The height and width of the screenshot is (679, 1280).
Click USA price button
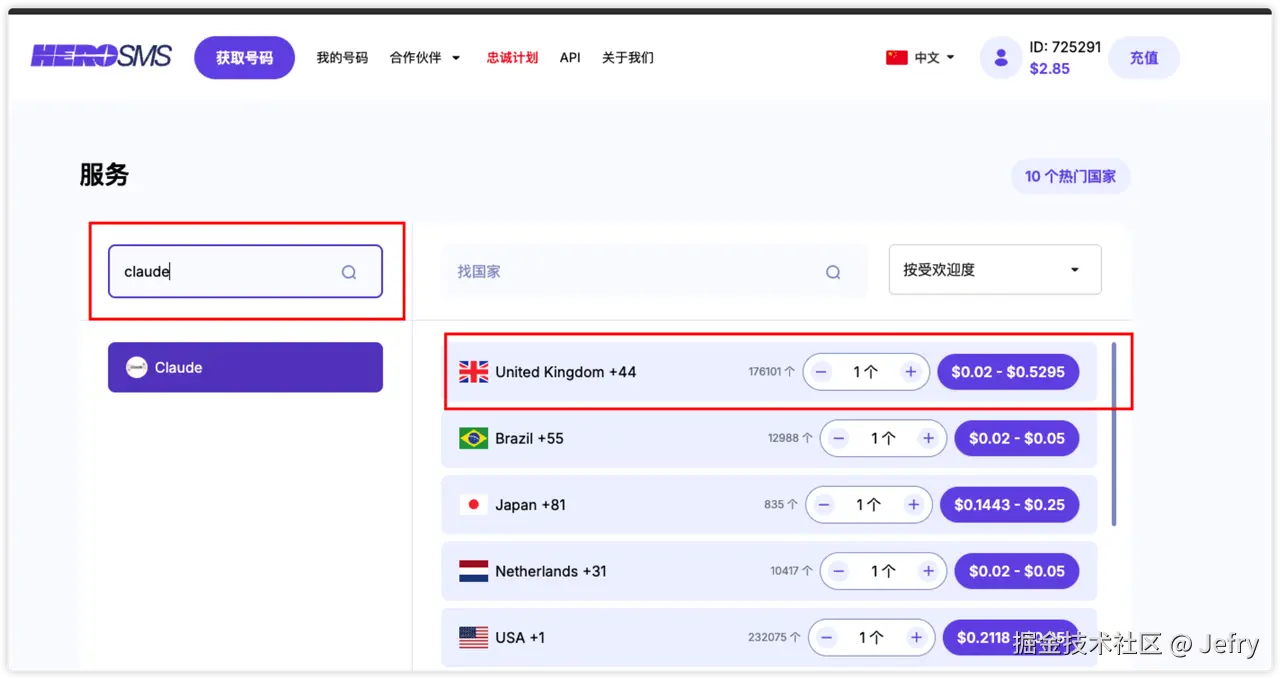[x=1011, y=637]
